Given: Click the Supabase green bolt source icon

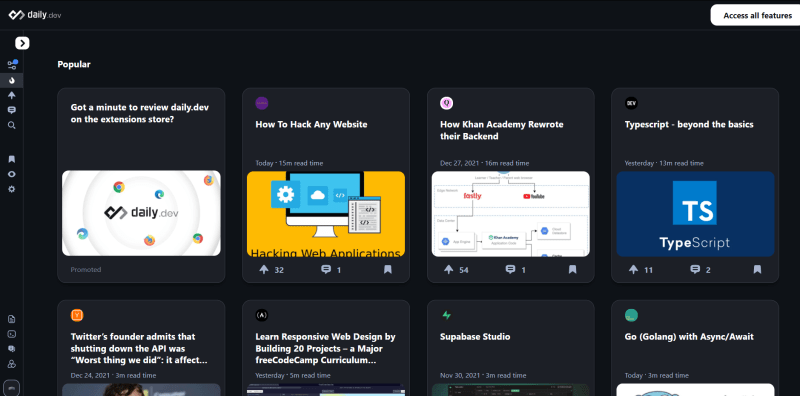Looking at the screenshot, I should coord(446,315).
